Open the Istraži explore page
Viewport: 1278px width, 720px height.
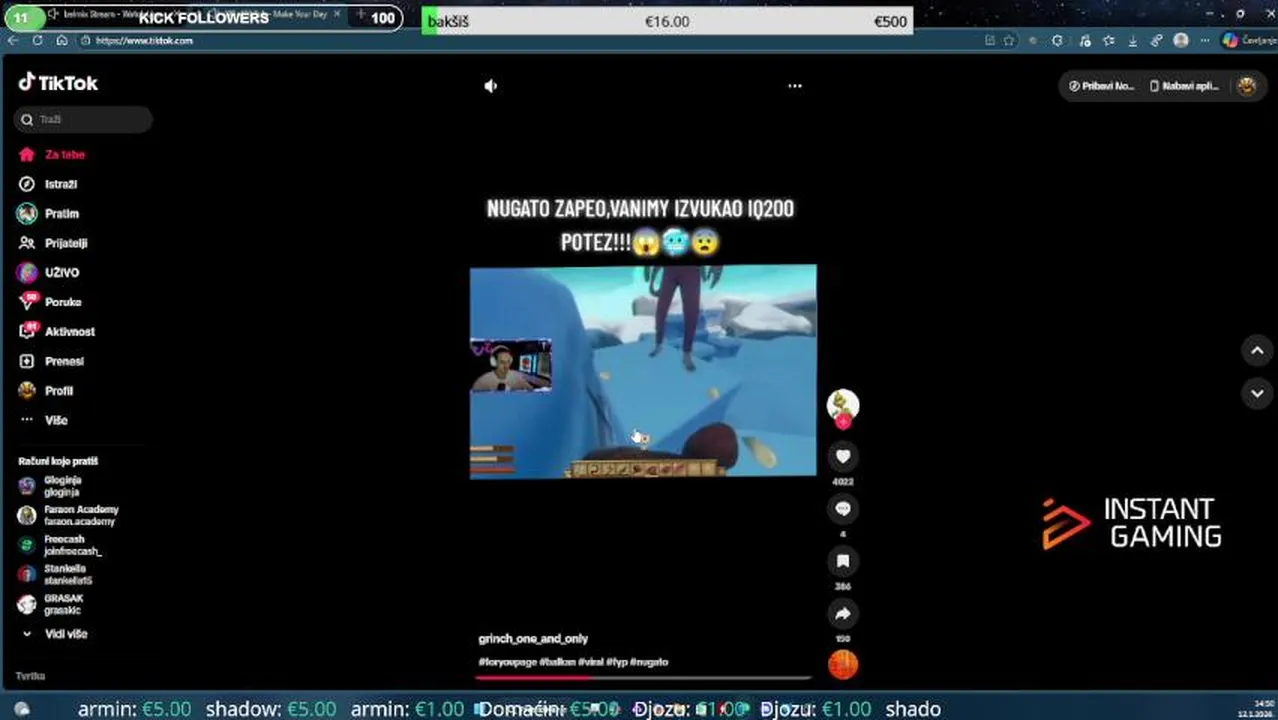coord(48,184)
